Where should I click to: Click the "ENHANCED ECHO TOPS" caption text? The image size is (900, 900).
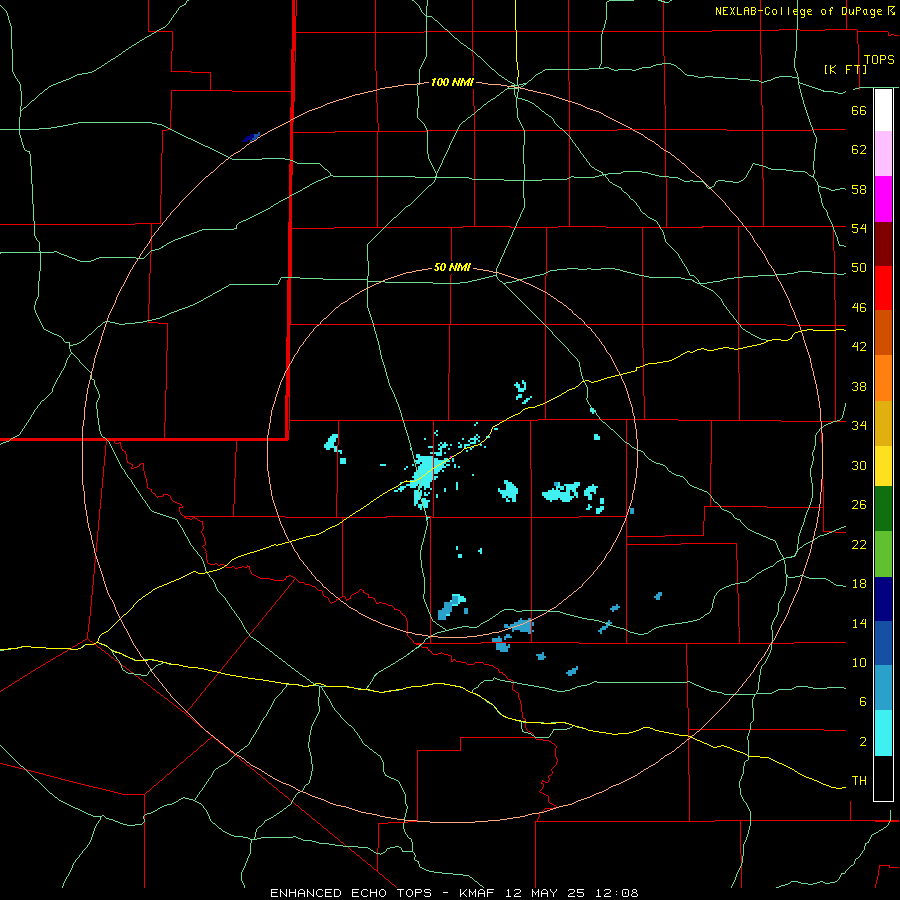click(351, 893)
